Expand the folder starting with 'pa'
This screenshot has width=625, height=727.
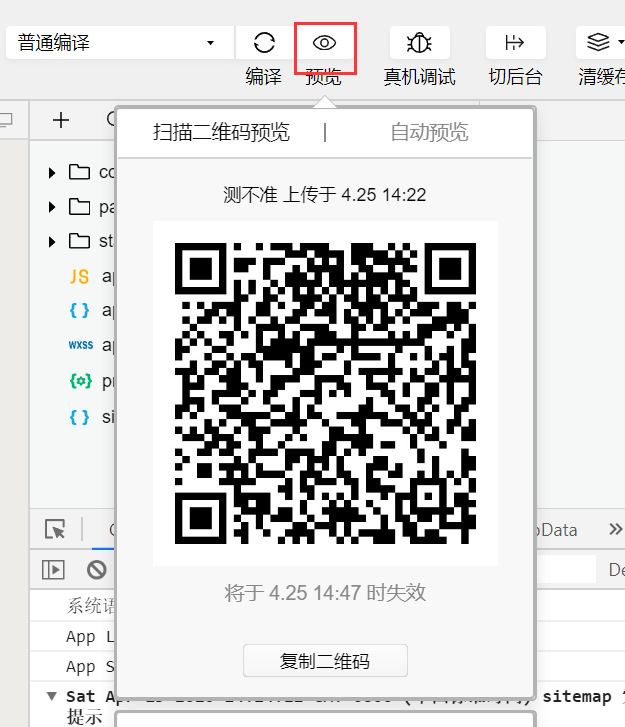pos(52,207)
